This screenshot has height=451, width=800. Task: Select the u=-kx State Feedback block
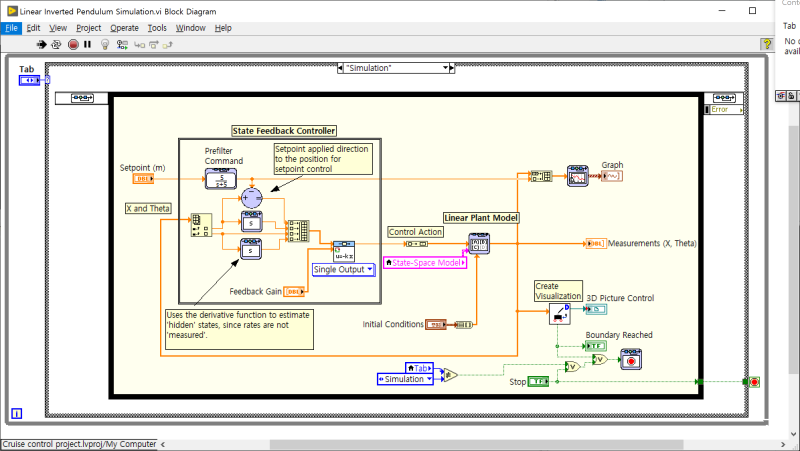click(x=343, y=252)
